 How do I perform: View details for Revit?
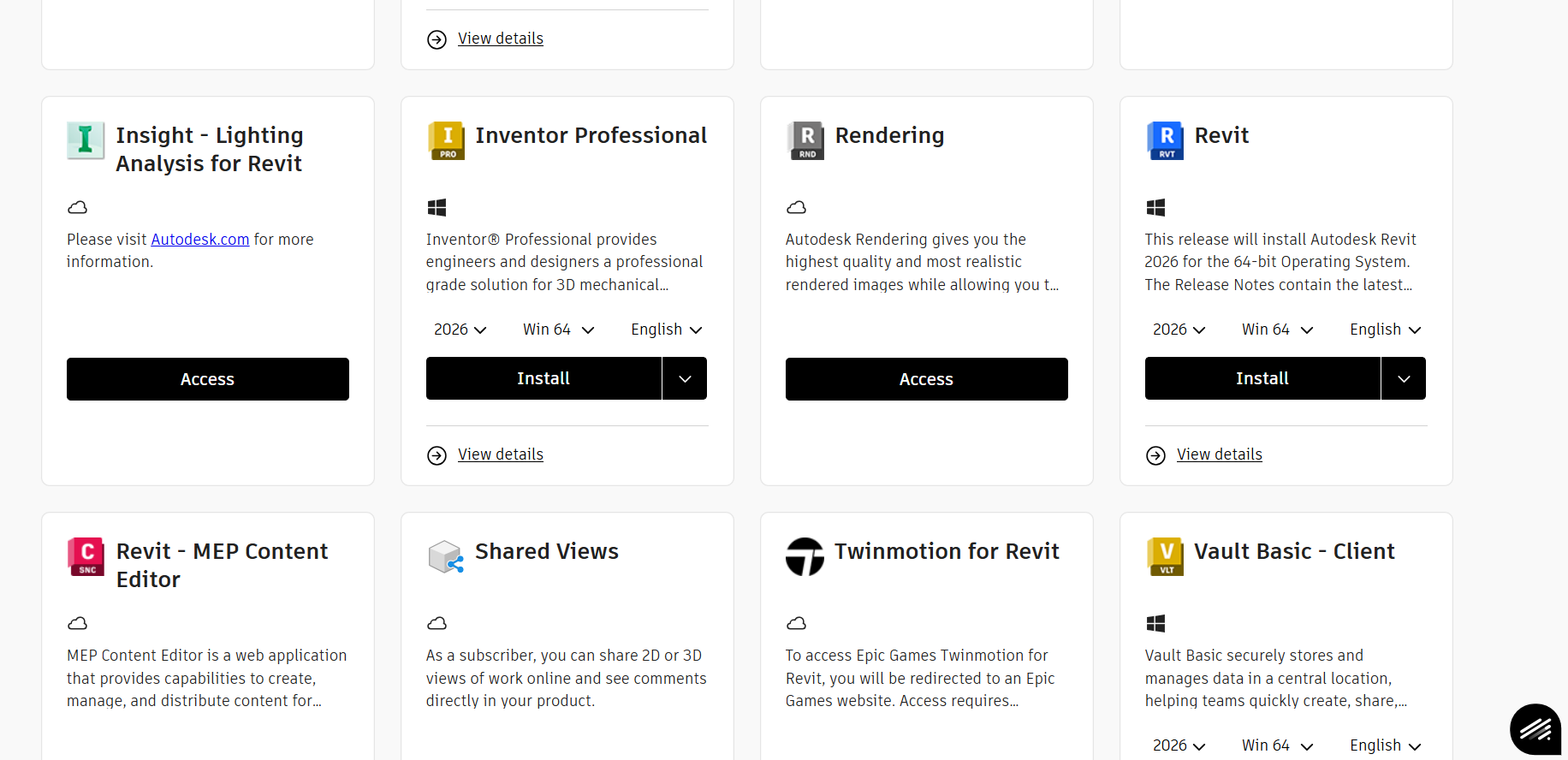pos(1219,454)
